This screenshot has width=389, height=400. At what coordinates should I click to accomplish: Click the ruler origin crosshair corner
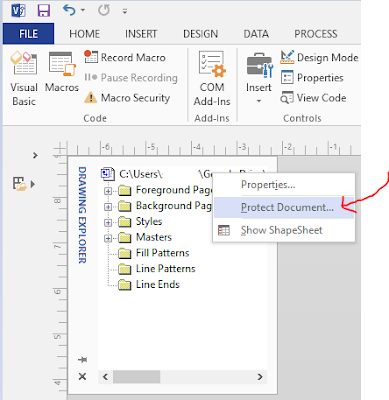click(60, 148)
